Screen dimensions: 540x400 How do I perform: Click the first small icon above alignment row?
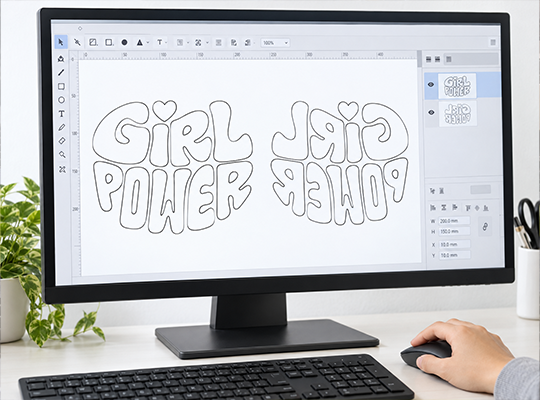pyautogui.click(x=432, y=190)
